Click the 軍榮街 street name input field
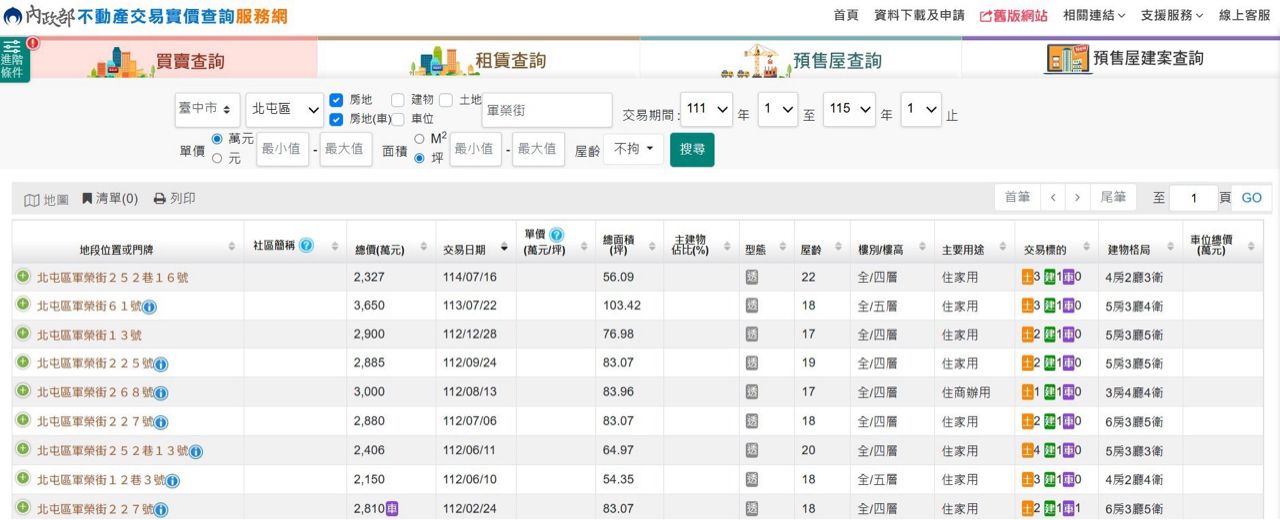1280x520 pixels. click(546, 110)
